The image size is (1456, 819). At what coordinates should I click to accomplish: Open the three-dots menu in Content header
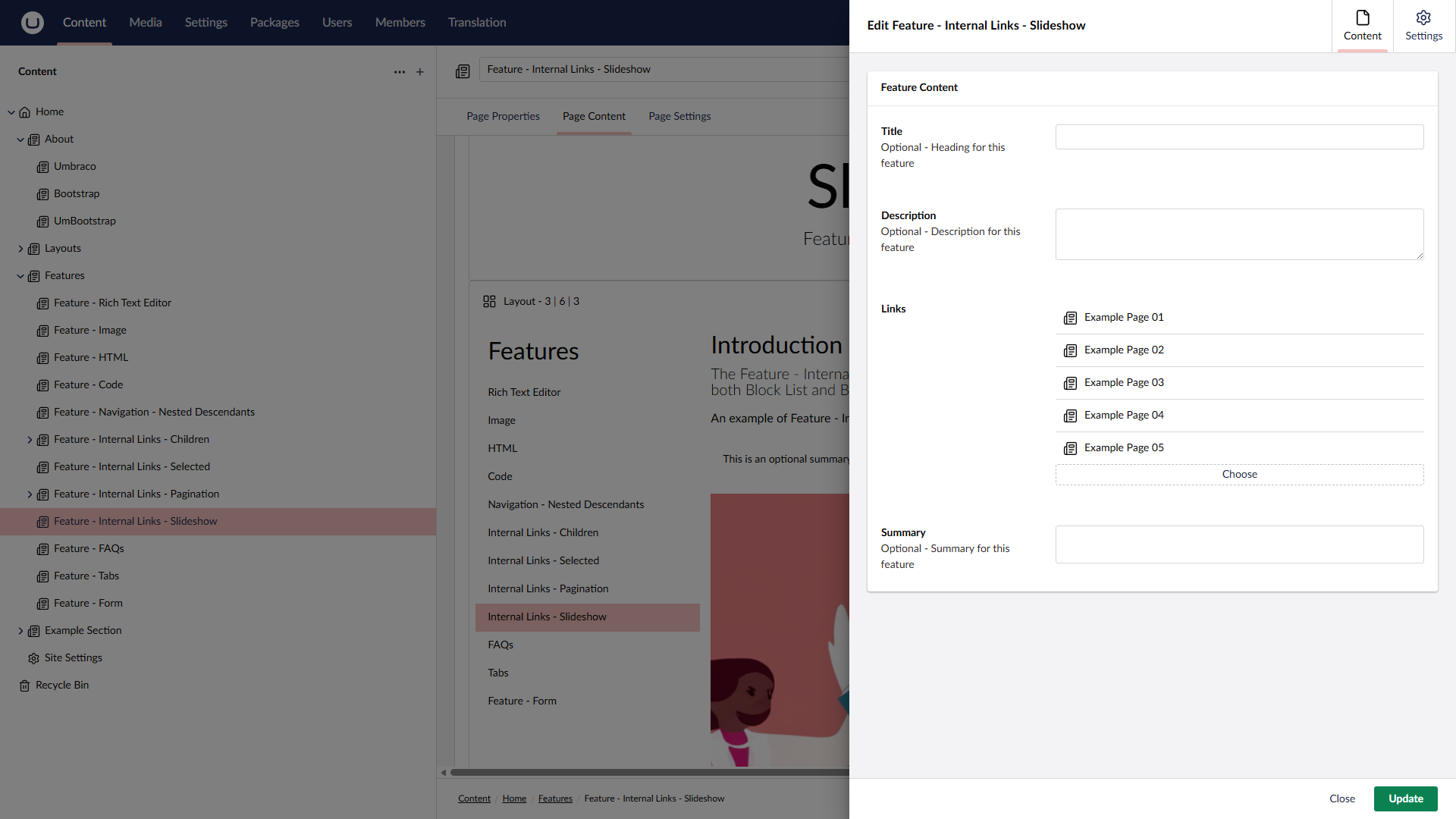(400, 72)
